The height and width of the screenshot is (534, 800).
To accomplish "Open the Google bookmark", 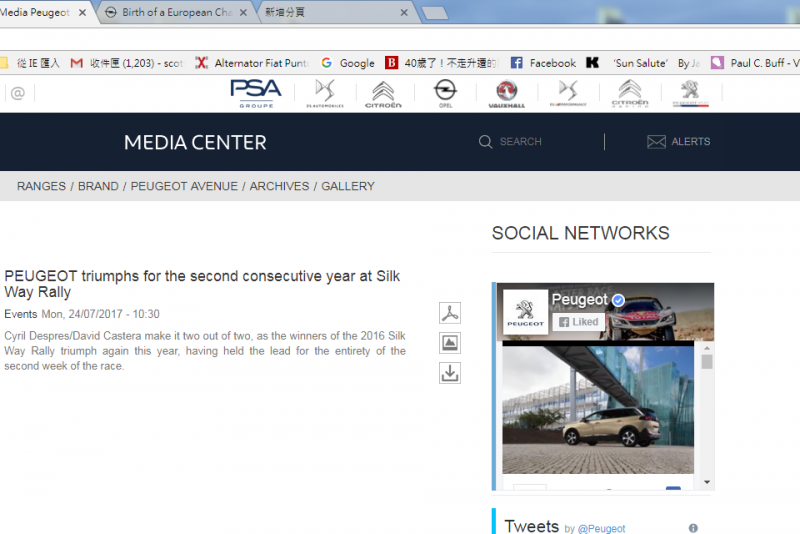I will click(347, 63).
